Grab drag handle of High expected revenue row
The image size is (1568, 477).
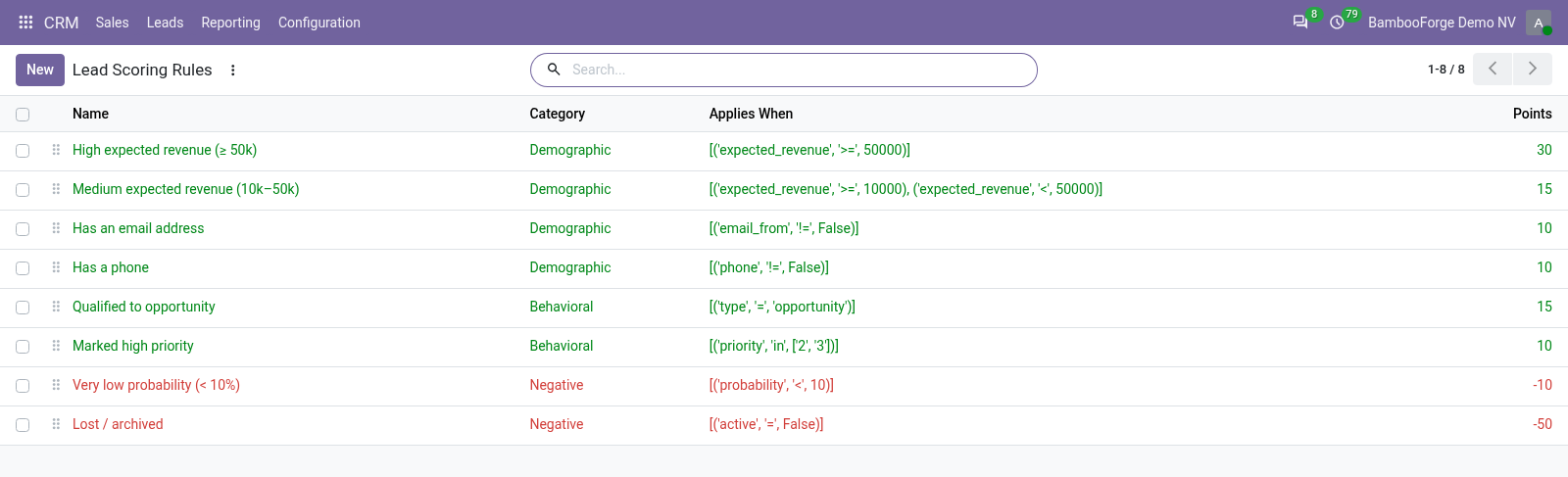(x=56, y=150)
